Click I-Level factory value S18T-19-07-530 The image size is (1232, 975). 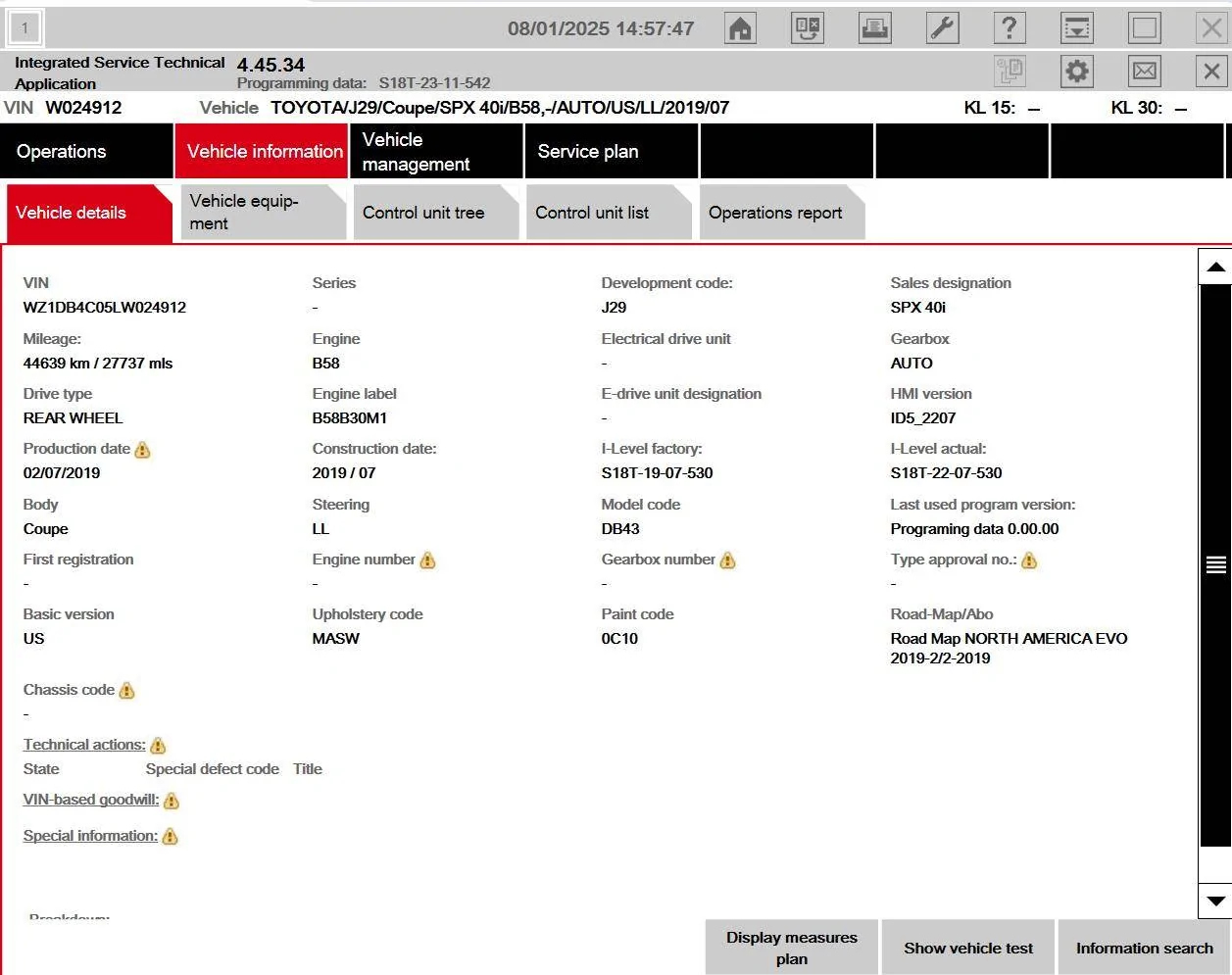point(657,473)
